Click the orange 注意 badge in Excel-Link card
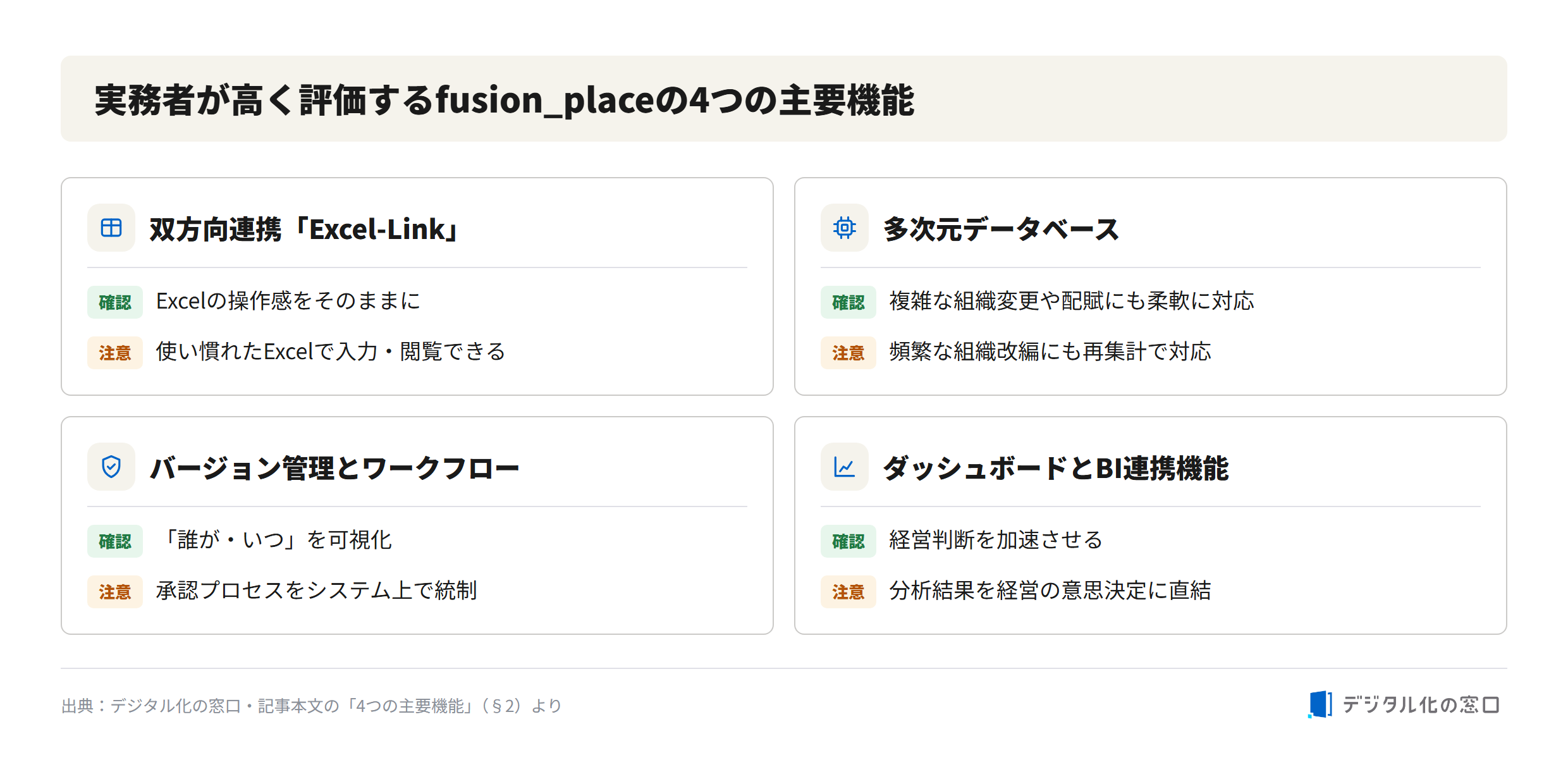Image resolution: width=1568 pixels, height=779 pixels. tap(115, 353)
